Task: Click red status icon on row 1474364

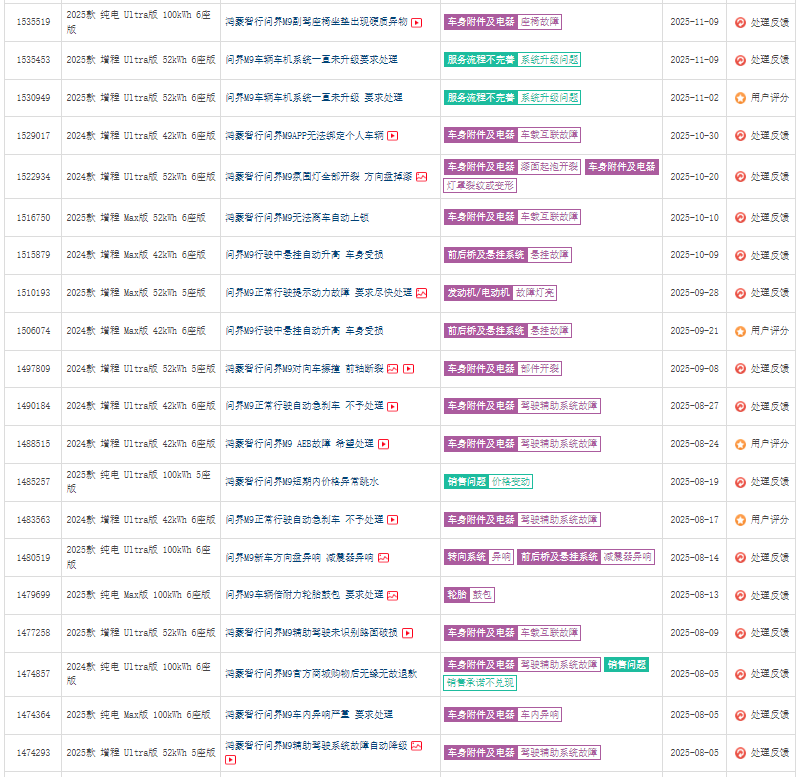Action: [x=740, y=715]
